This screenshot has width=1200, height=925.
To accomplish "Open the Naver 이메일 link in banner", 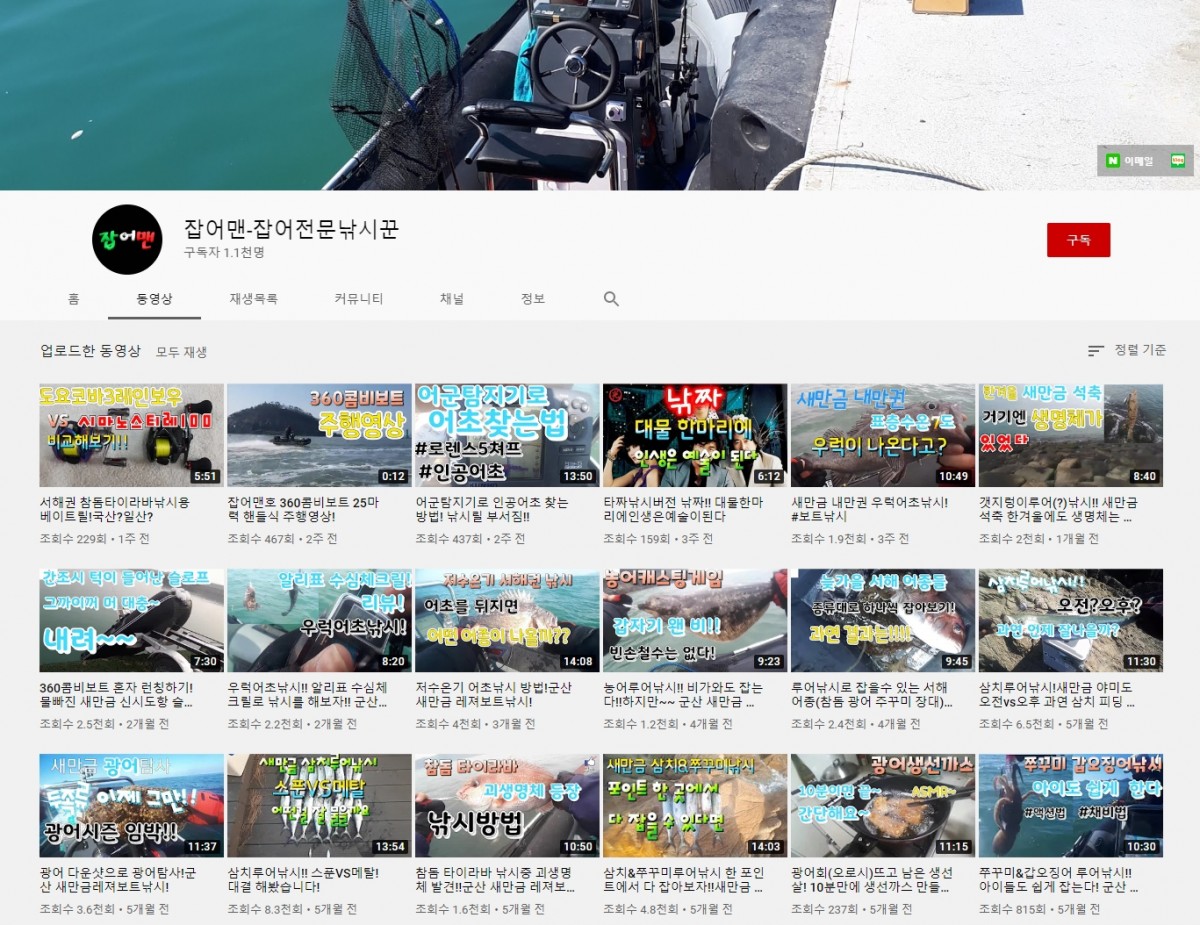I will coord(1129,161).
